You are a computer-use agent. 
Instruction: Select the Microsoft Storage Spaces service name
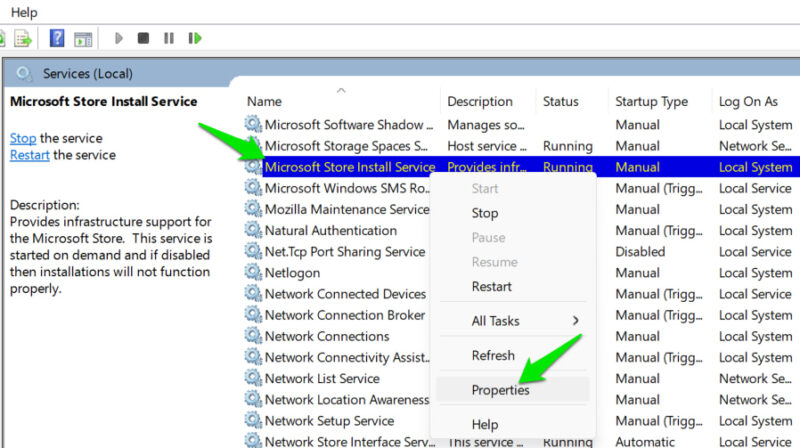pyautogui.click(x=346, y=146)
